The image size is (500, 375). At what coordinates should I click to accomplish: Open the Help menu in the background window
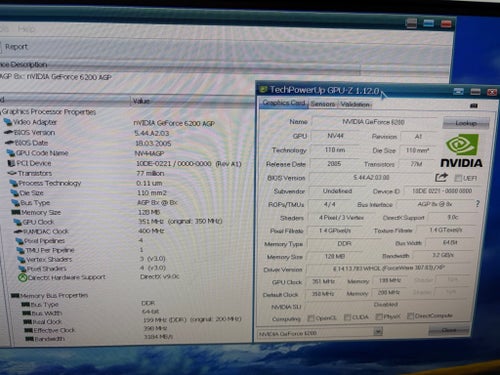26,29
